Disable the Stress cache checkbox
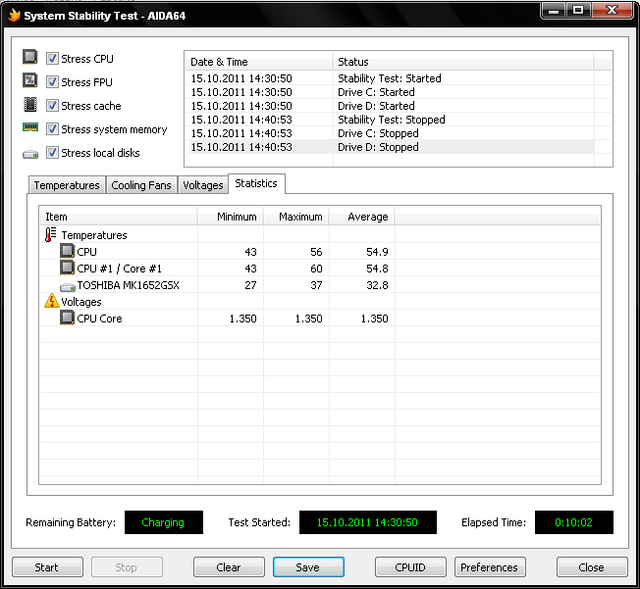 click(x=52, y=106)
